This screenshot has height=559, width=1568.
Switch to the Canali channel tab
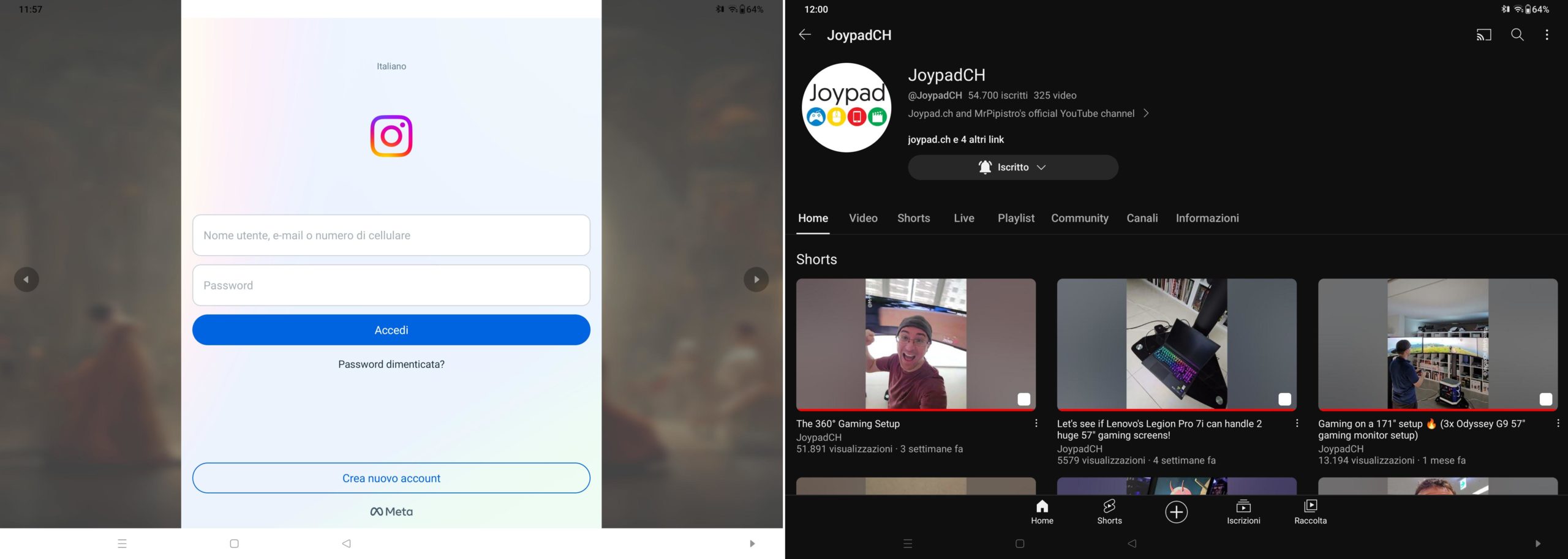(1142, 219)
